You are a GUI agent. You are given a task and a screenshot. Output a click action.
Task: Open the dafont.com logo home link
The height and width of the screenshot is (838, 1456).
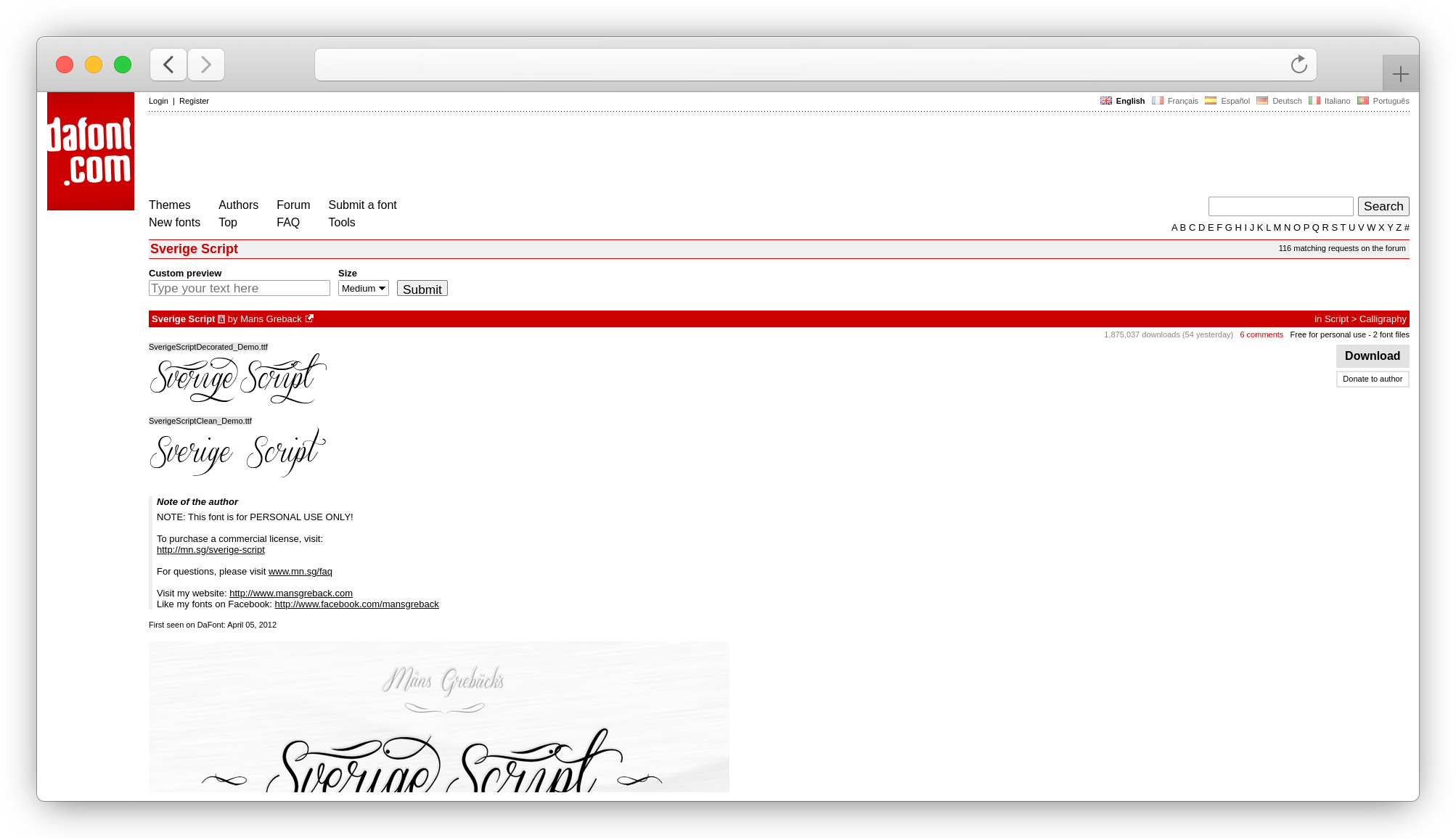[91, 151]
